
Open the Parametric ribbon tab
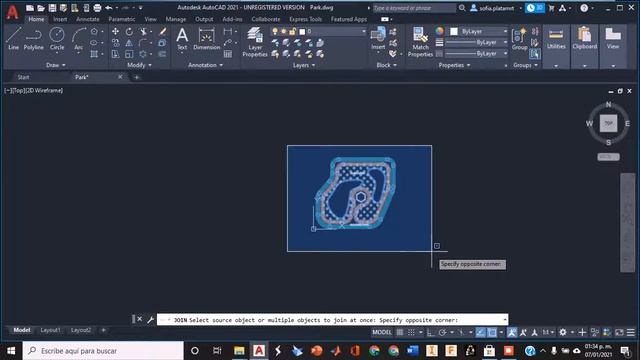pyautogui.click(x=122, y=19)
